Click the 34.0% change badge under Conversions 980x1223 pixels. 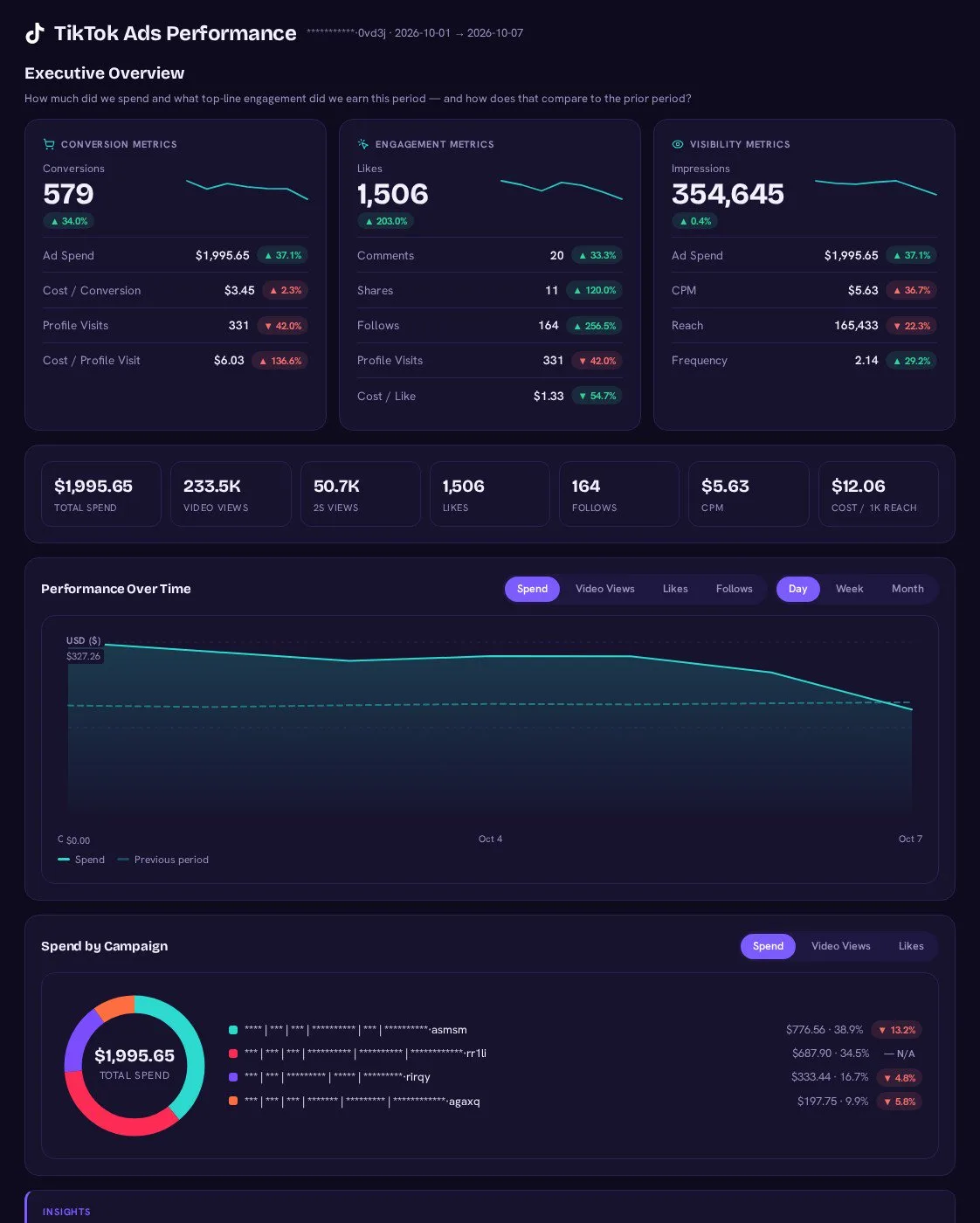tap(69, 221)
